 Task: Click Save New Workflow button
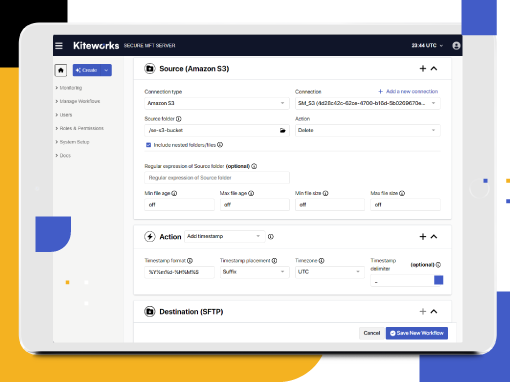point(417,333)
